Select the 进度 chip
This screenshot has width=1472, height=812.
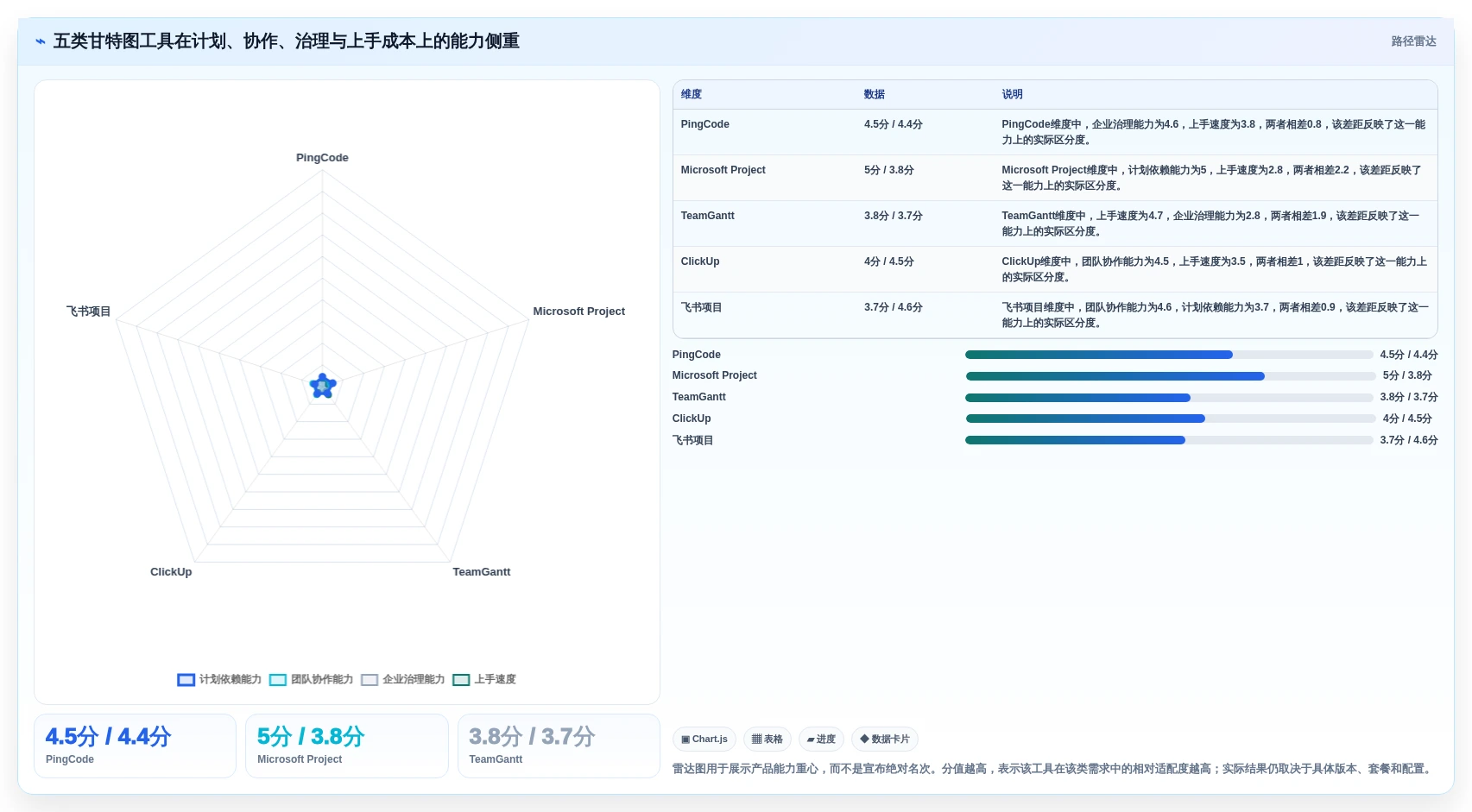pyautogui.click(x=821, y=740)
